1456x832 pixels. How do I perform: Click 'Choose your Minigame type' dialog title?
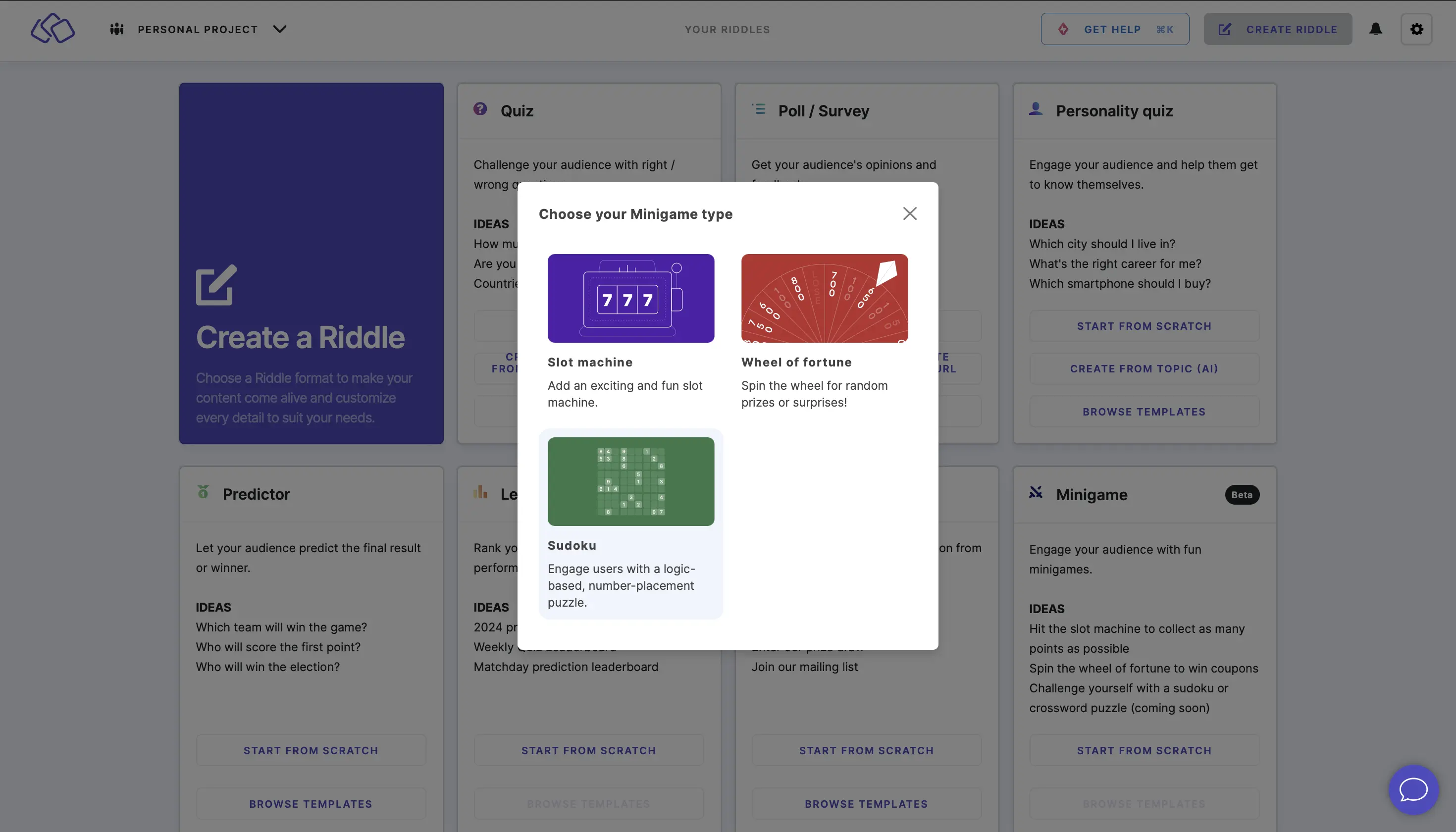point(635,214)
